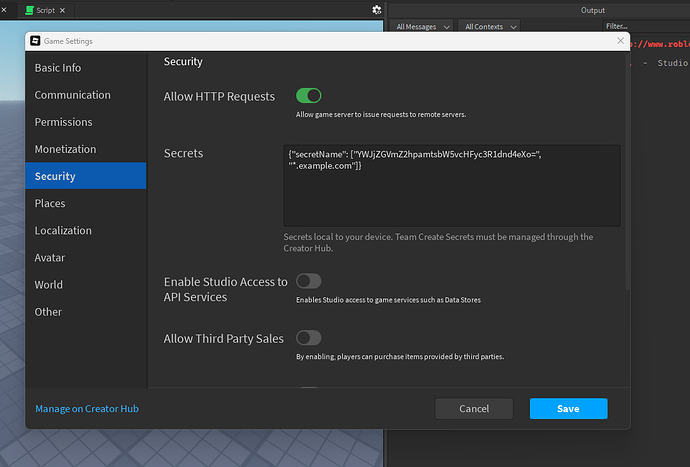The width and height of the screenshot is (690, 467).
Task: Close the Game Settings dialog
Action: (617, 41)
